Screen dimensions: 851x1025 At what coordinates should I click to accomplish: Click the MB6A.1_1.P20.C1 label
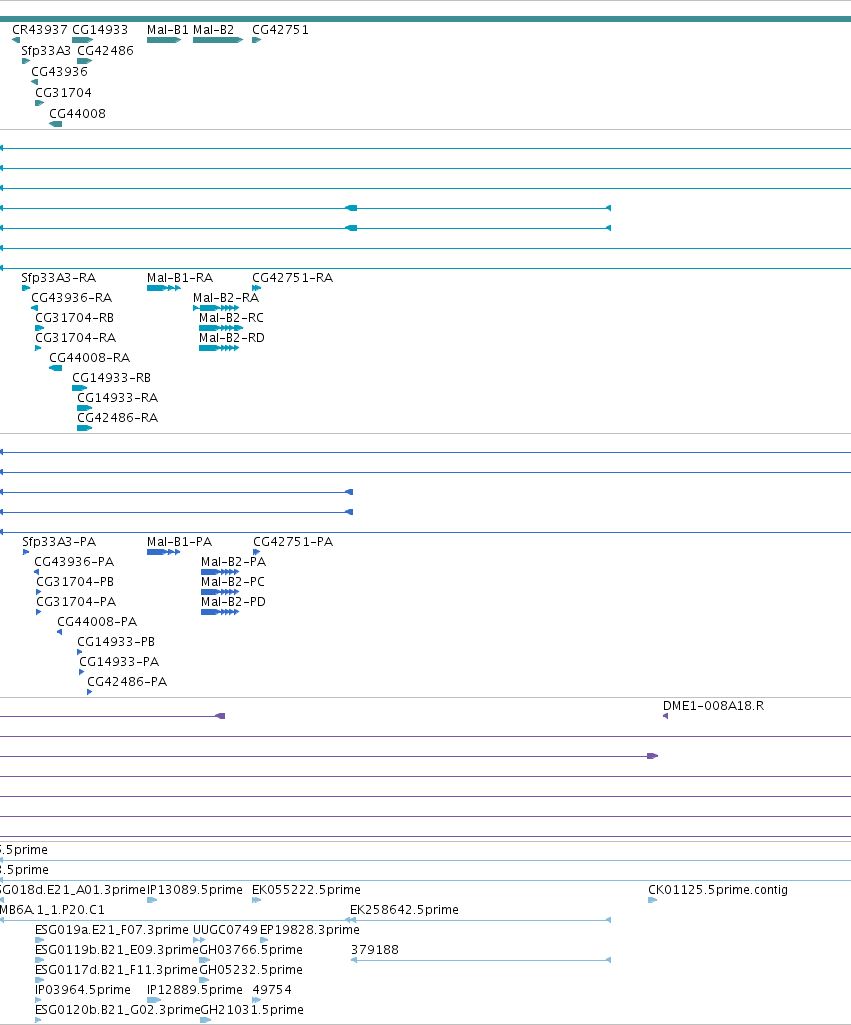(52, 910)
